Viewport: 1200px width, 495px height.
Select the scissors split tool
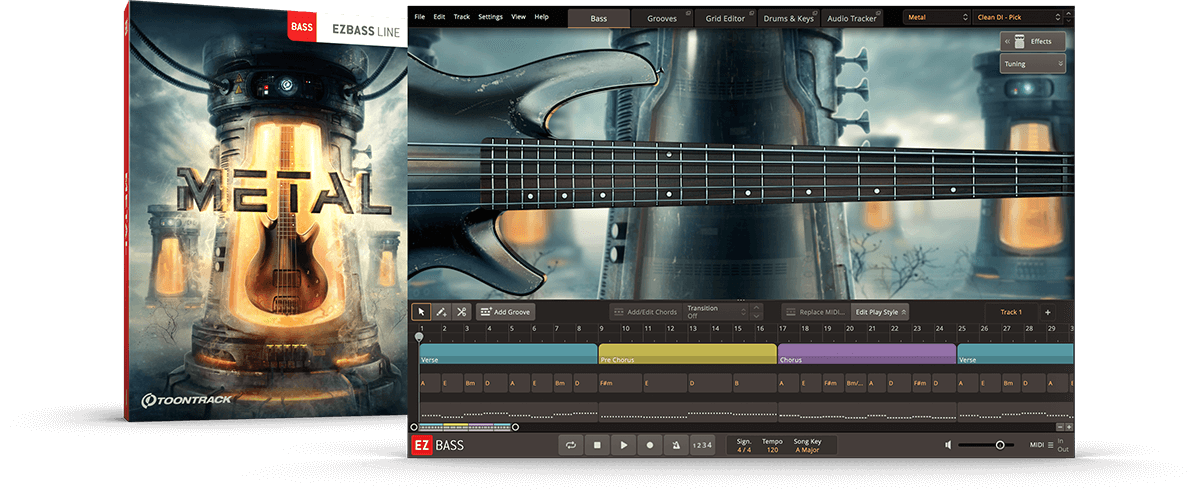coord(461,312)
